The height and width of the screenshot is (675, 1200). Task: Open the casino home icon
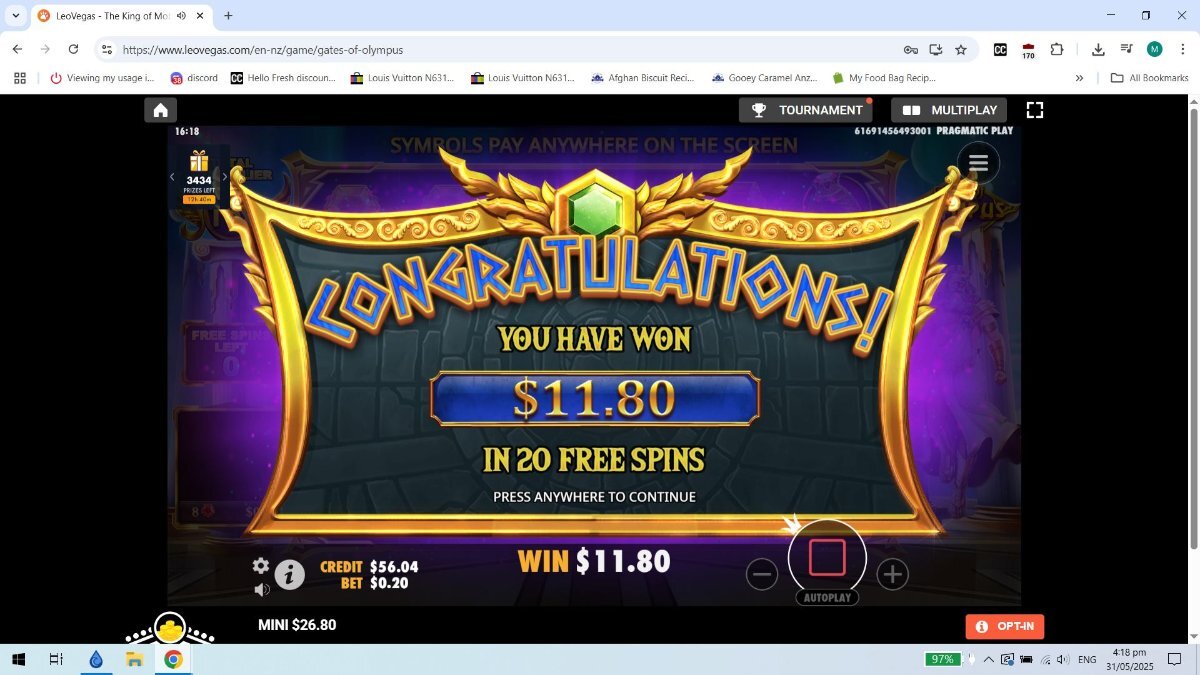point(160,110)
